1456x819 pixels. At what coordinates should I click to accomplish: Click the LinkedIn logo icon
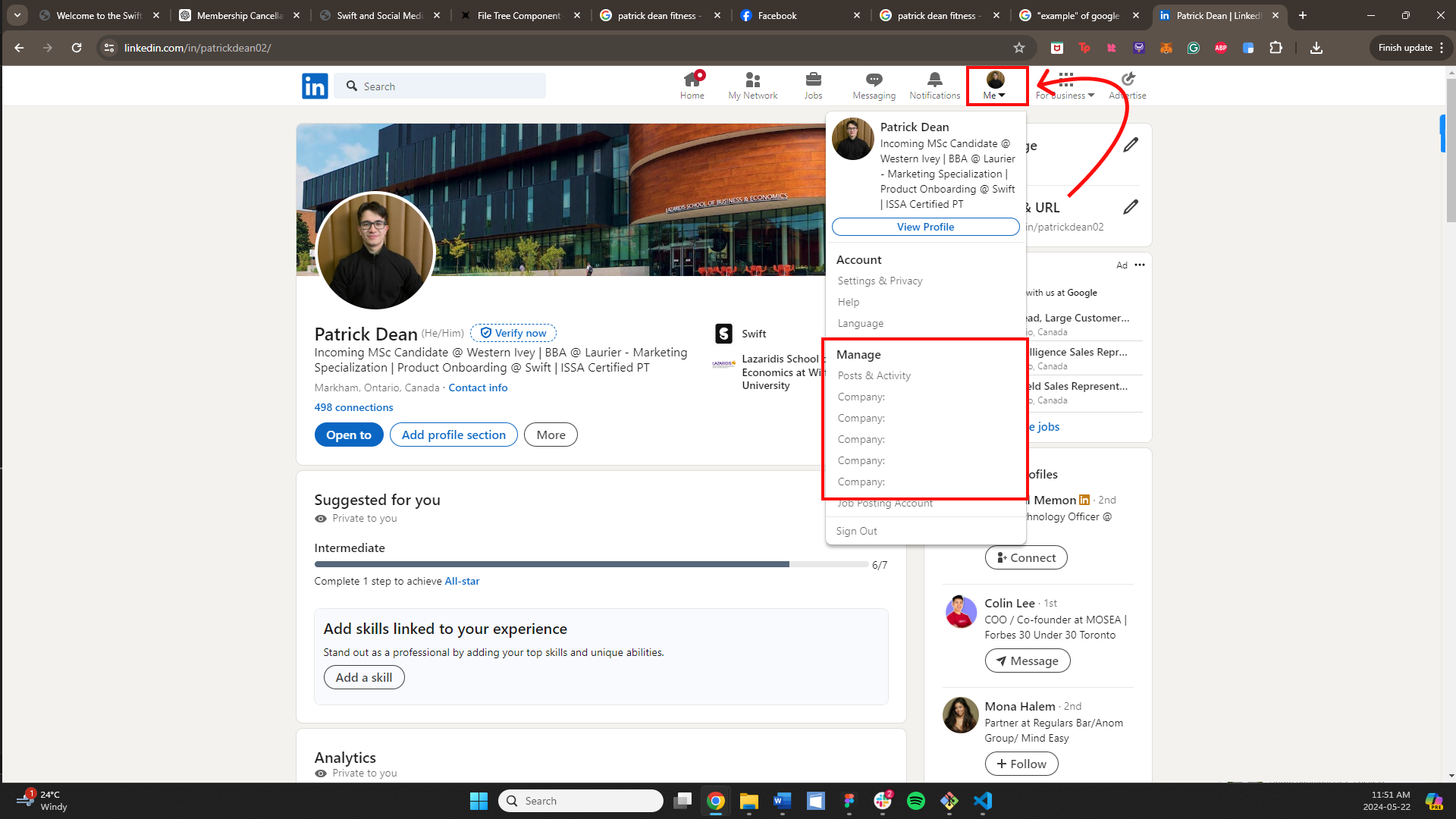(x=315, y=86)
